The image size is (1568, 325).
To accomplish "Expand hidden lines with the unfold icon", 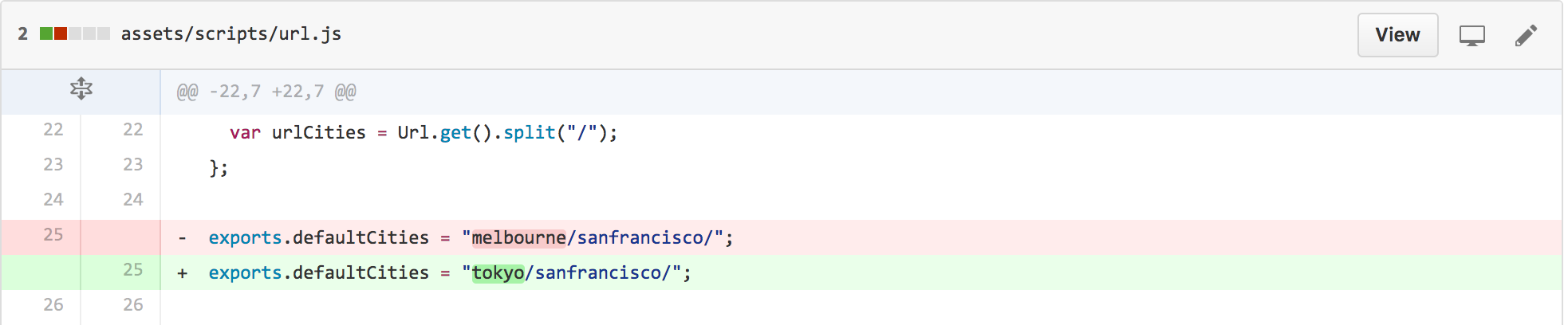I will (x=81, y=88).
